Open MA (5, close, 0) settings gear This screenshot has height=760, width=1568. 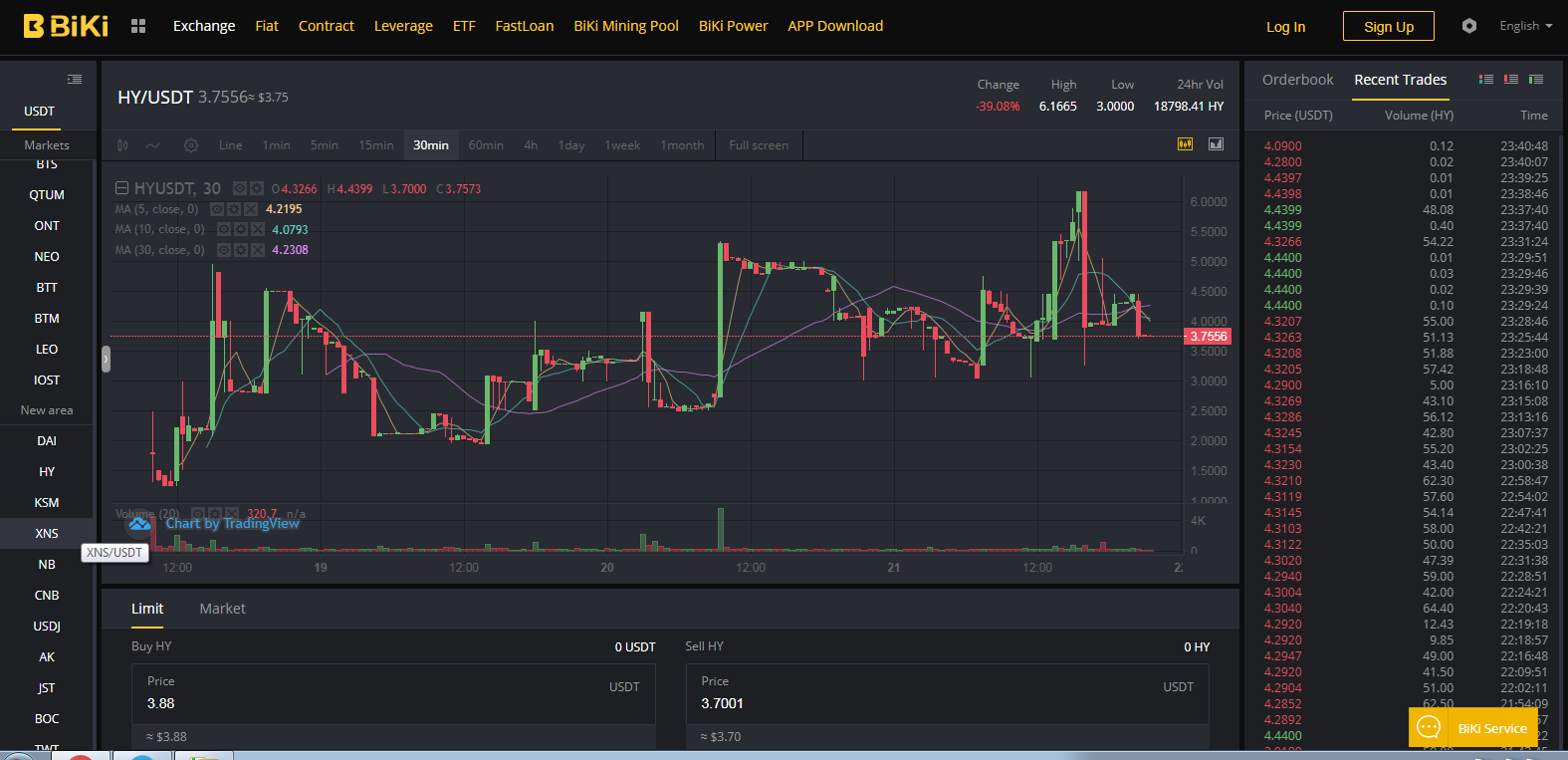(x=234, y=209)
